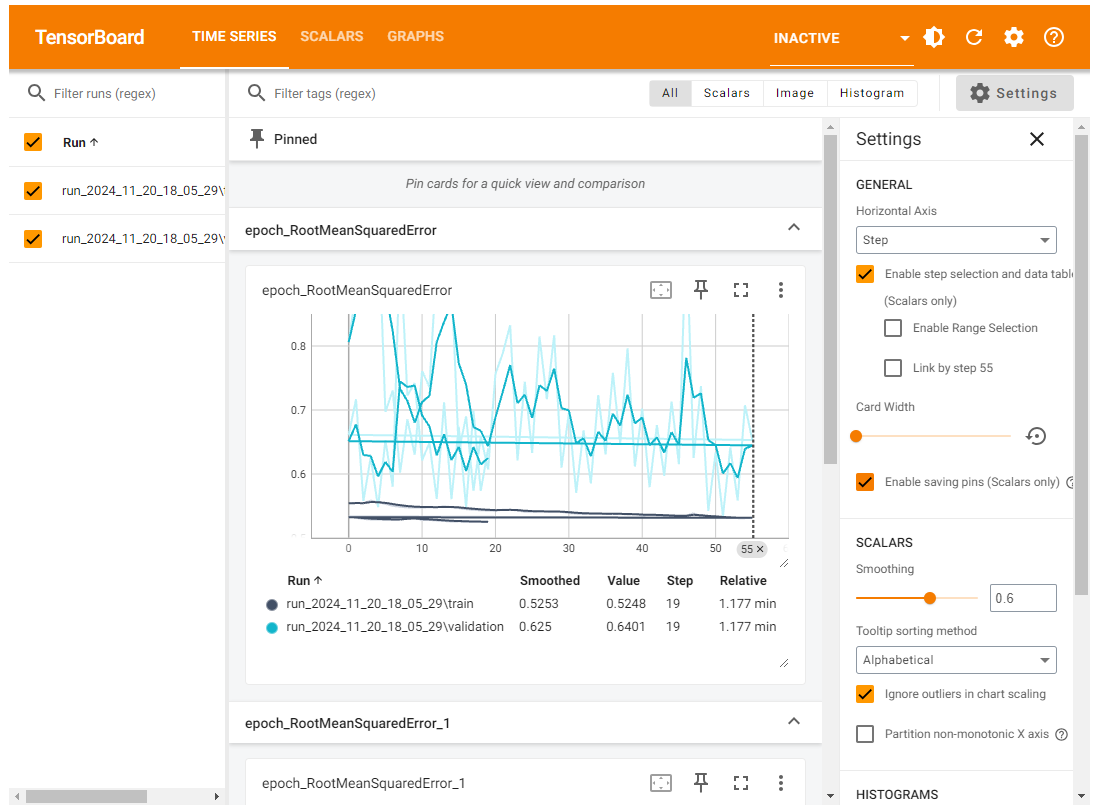
Task: Toggle full size for epoch_RootMeanSquaredError card
Action: [x=741, y=290]
